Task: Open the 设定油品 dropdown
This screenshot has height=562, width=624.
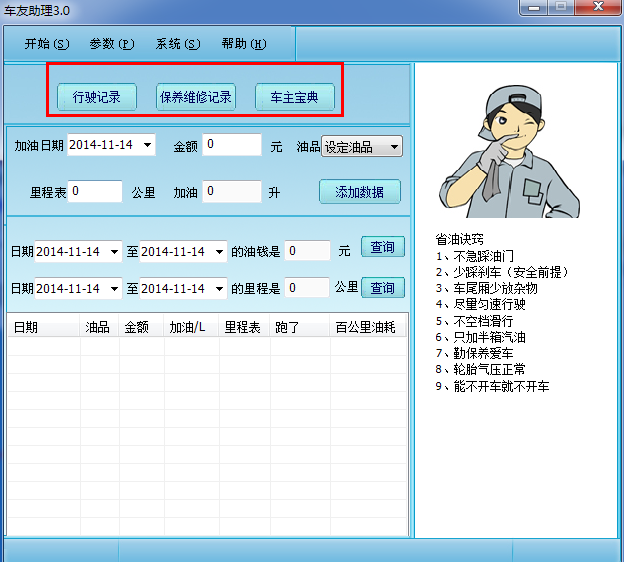Action: 362,147
